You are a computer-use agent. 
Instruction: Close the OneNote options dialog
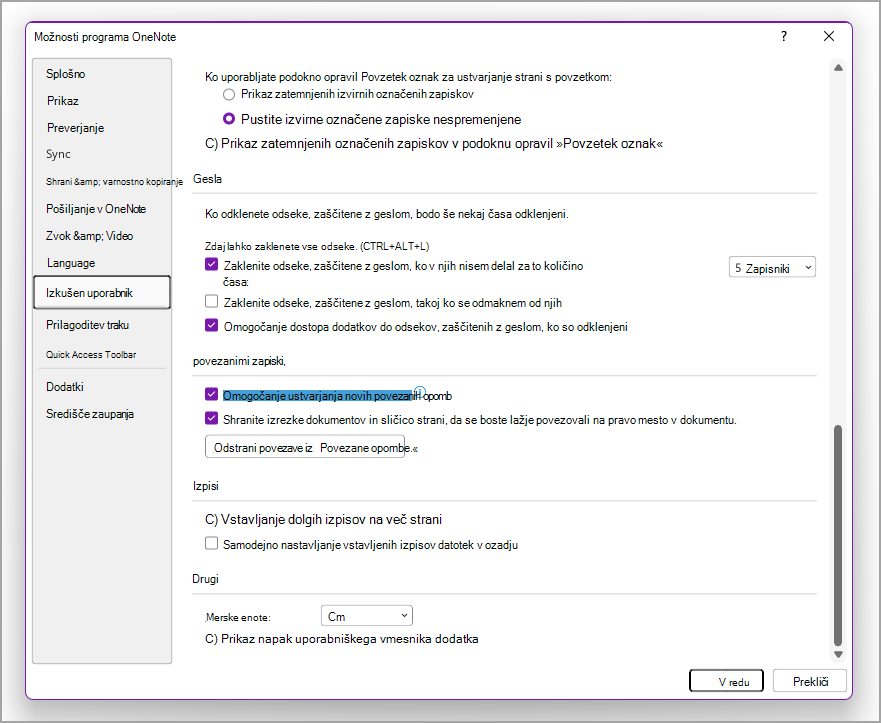tap(828, 37)
